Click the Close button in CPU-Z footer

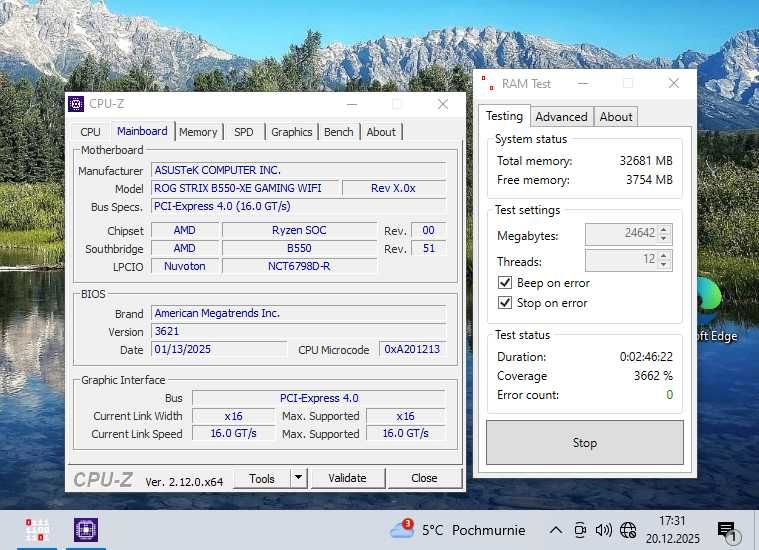tap(424, 478)
